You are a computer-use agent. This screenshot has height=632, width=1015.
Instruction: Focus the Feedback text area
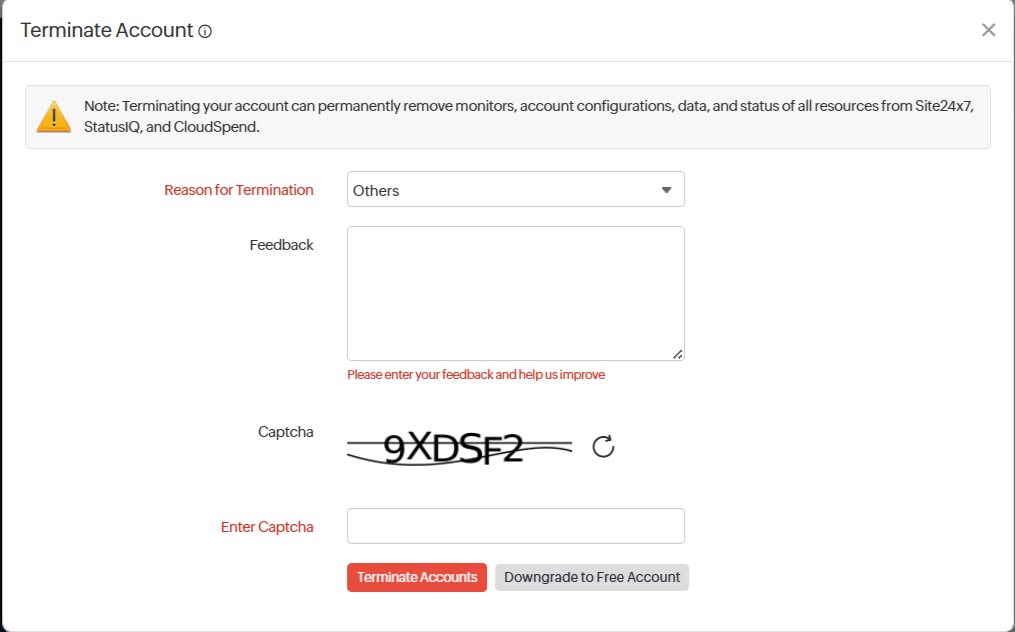(516, 293)
